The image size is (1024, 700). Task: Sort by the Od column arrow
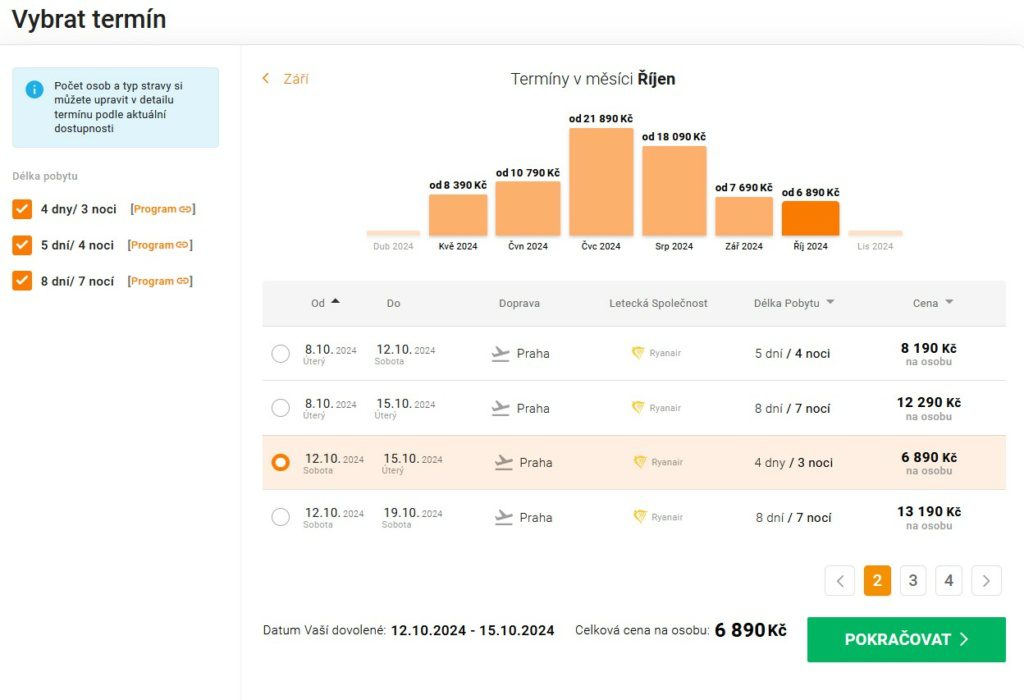coord(336,301)
